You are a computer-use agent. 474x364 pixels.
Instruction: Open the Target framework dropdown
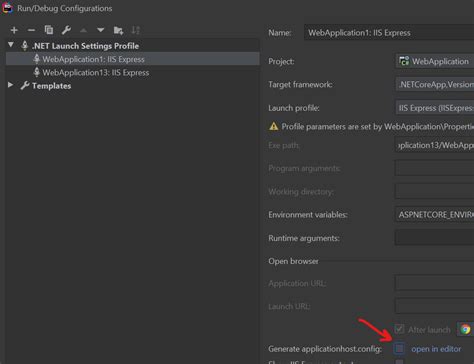click(x=435, y=85)
